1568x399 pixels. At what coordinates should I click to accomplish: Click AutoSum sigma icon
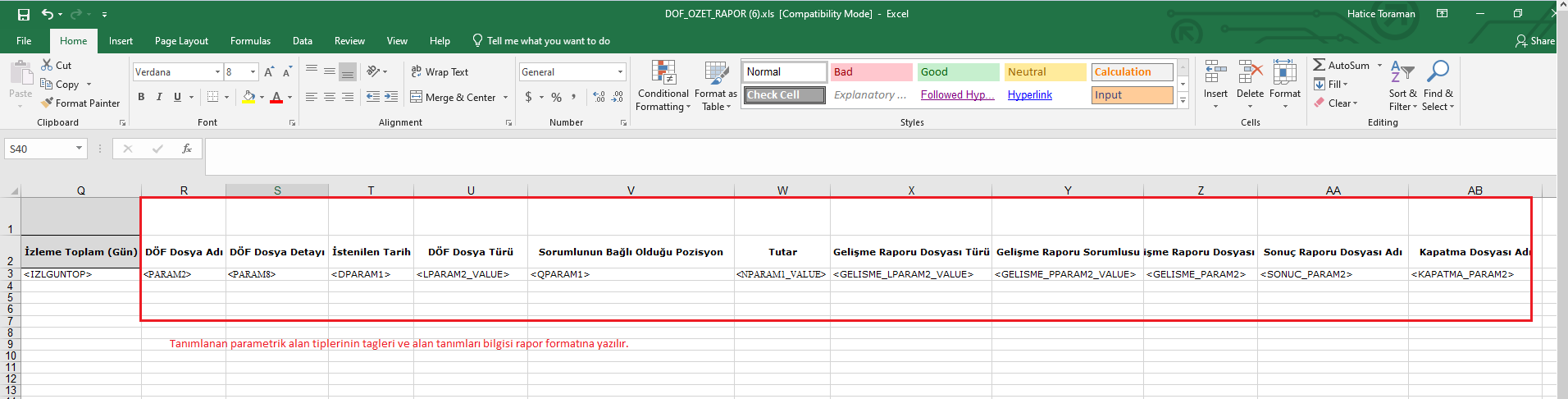pyautogui.click(x=1319, y=65)
